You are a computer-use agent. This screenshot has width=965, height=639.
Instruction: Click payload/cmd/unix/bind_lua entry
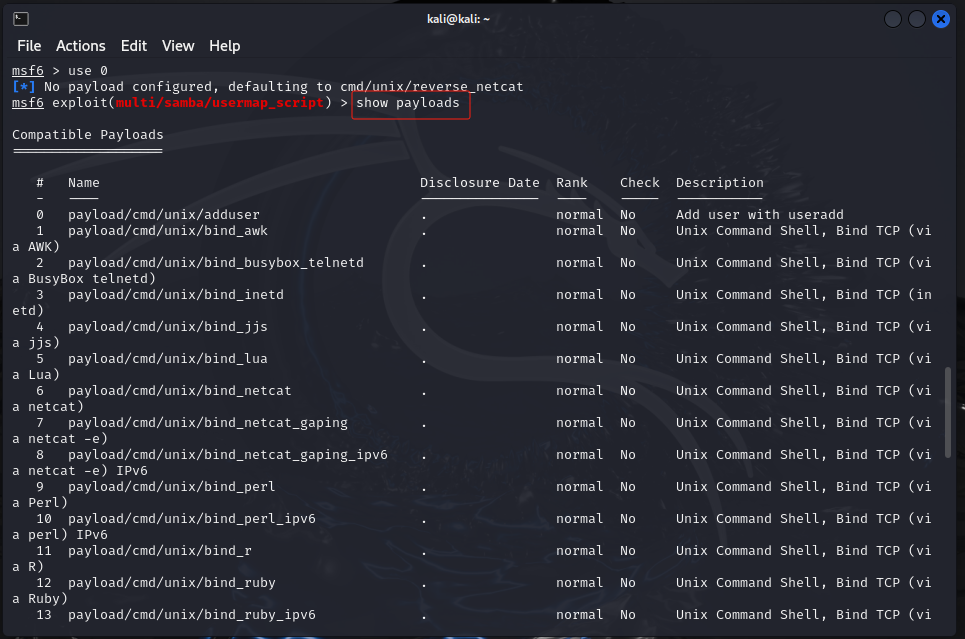point(168,359)
